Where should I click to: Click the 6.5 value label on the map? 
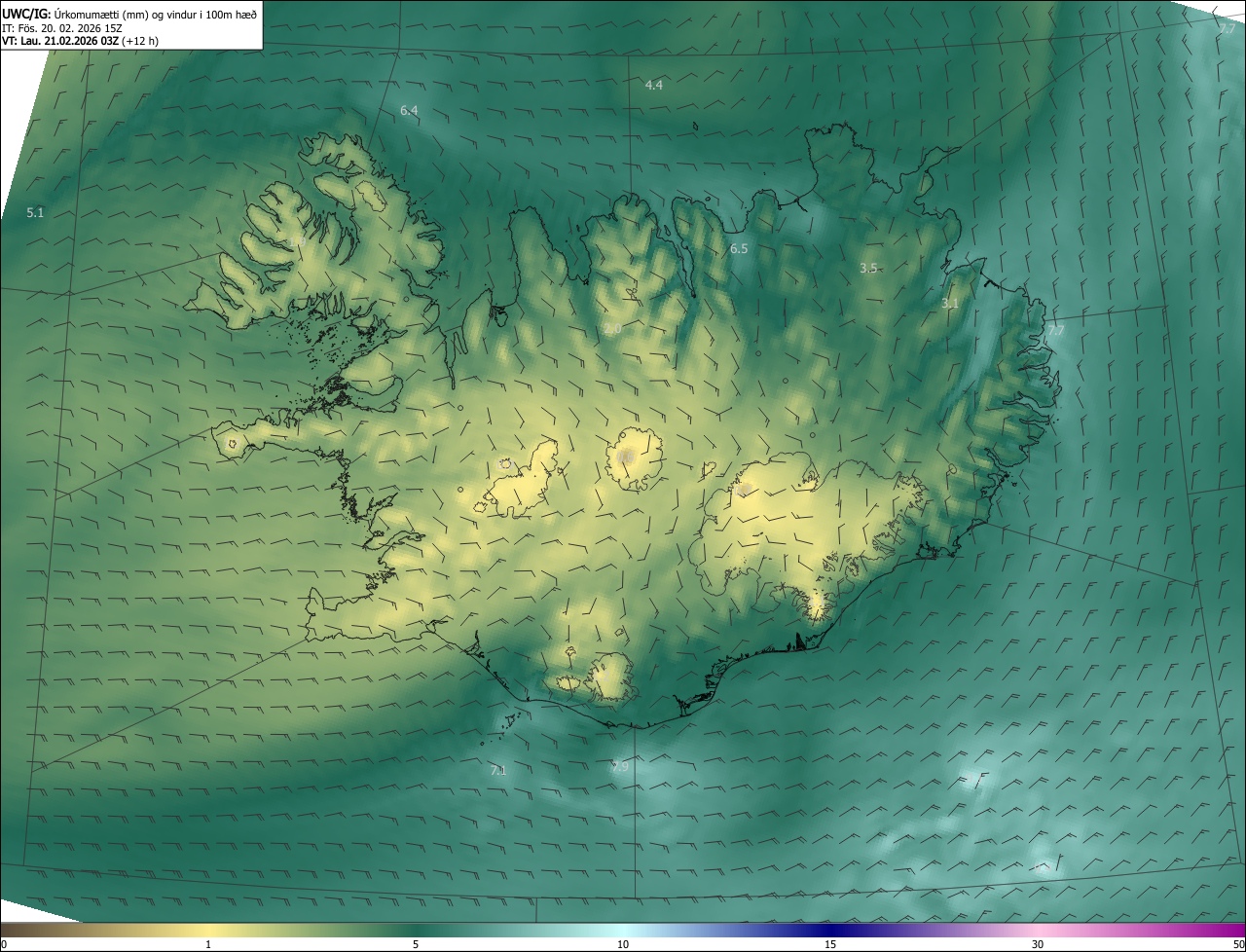[x=739, y=249]
